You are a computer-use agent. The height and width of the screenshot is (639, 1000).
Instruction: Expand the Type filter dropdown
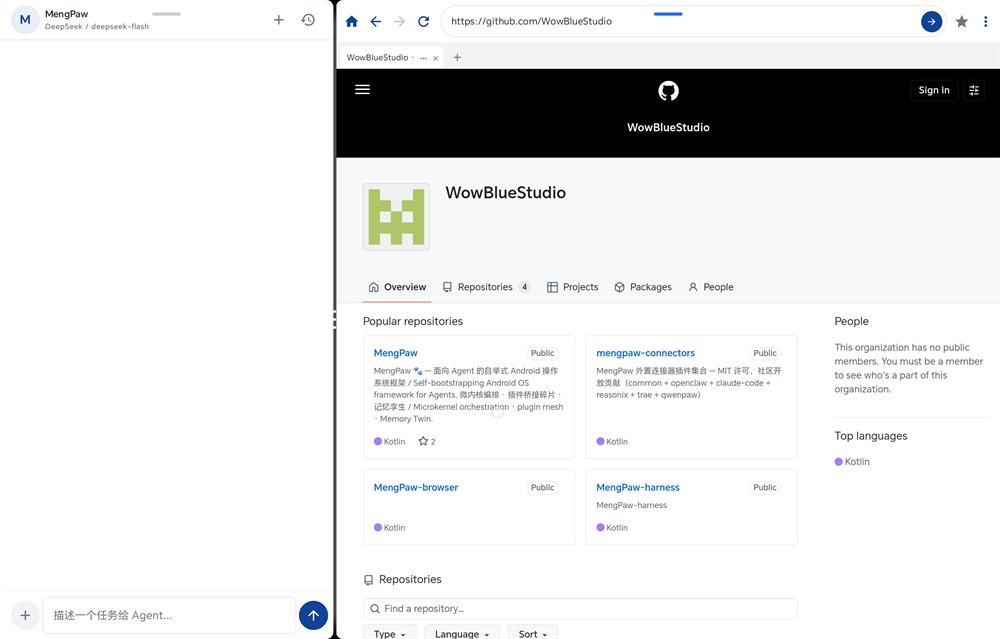tap(389, 633)
